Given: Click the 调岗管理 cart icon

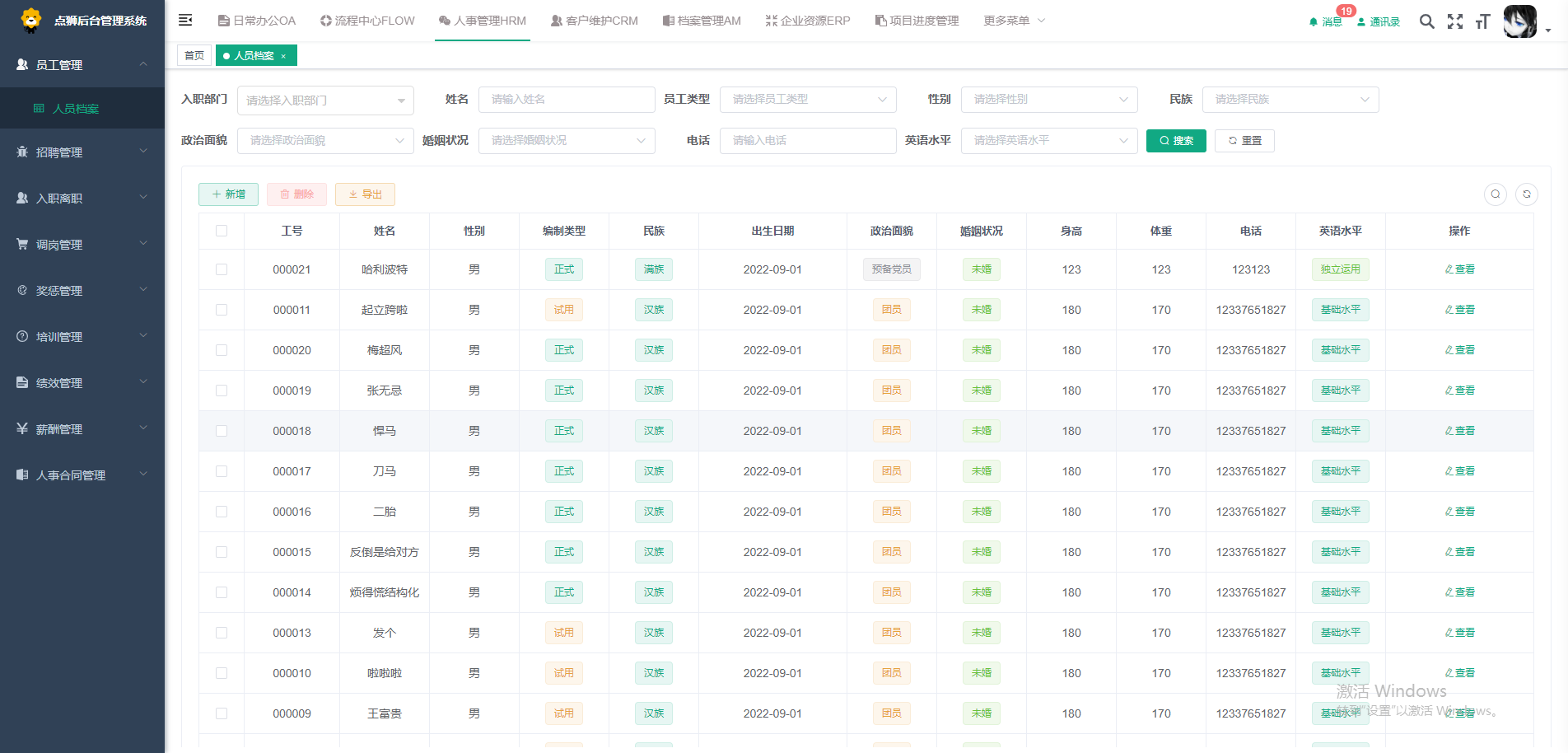Looking at the screenshot, I should [22, 244].
